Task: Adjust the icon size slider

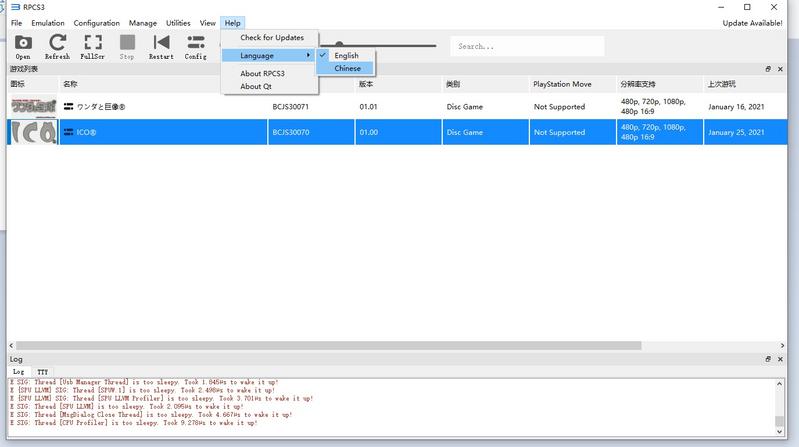Action: 339,45
